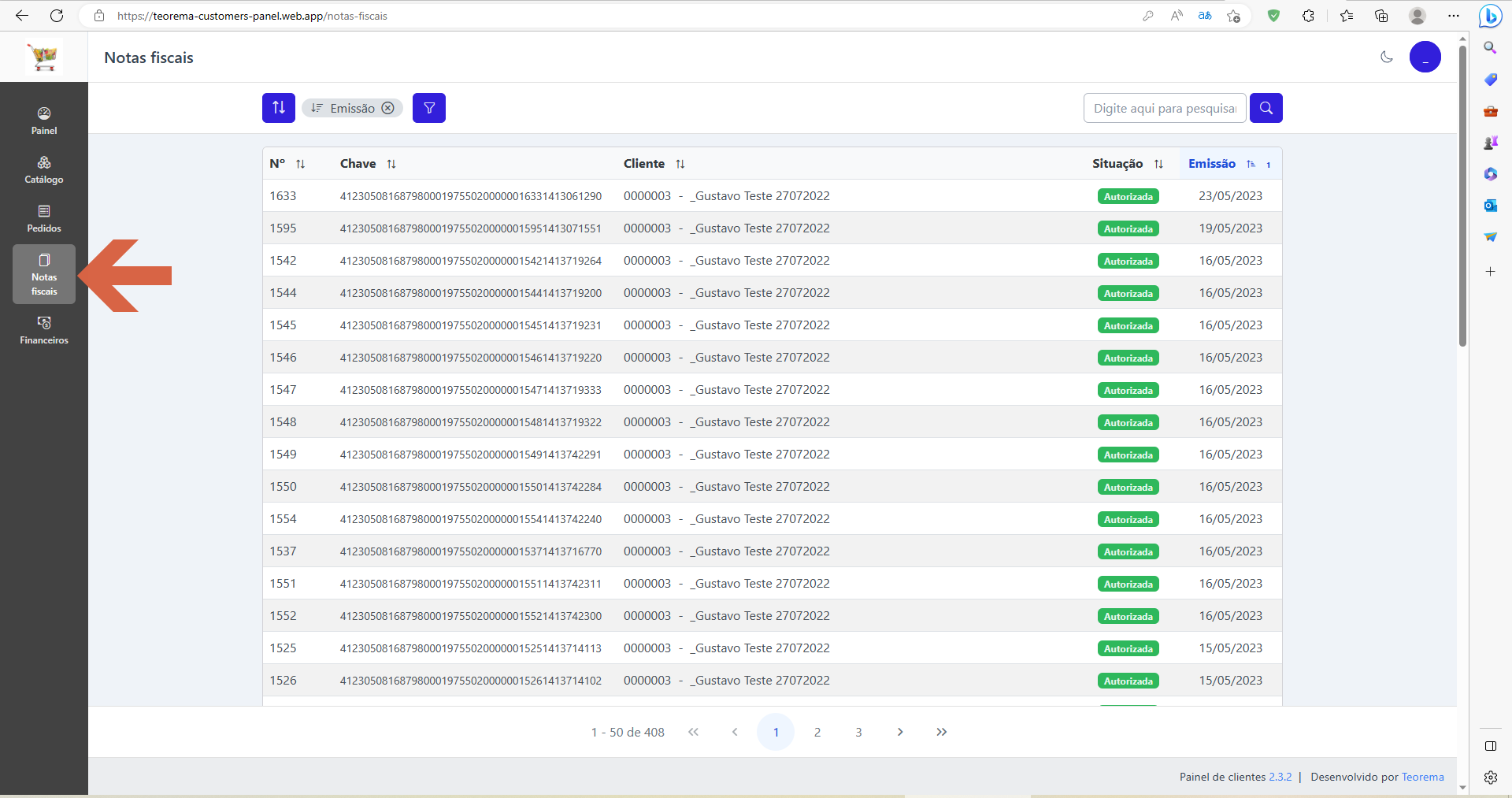The width and height of the screenshot is (1512, 798).
Task: Click emission date 19/05/2023
Action: tap(1230, 228)
